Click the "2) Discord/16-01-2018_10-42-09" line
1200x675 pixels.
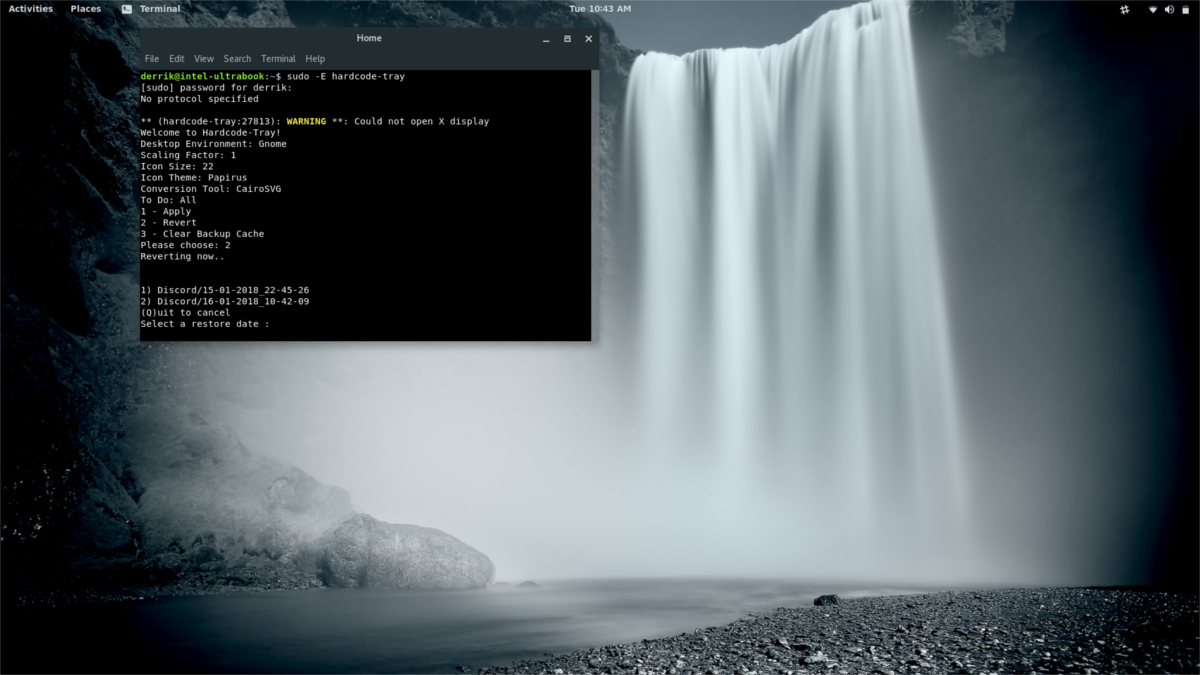click(225, 301)
